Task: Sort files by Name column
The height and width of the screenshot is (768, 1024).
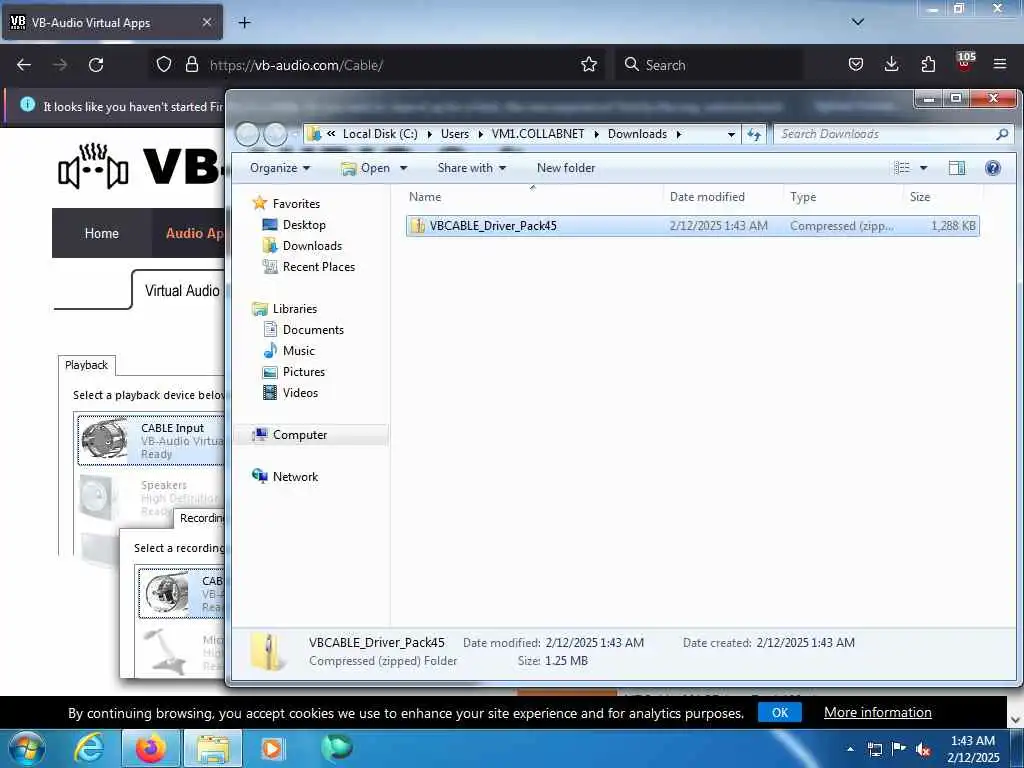Action: [x=532, y=197]
